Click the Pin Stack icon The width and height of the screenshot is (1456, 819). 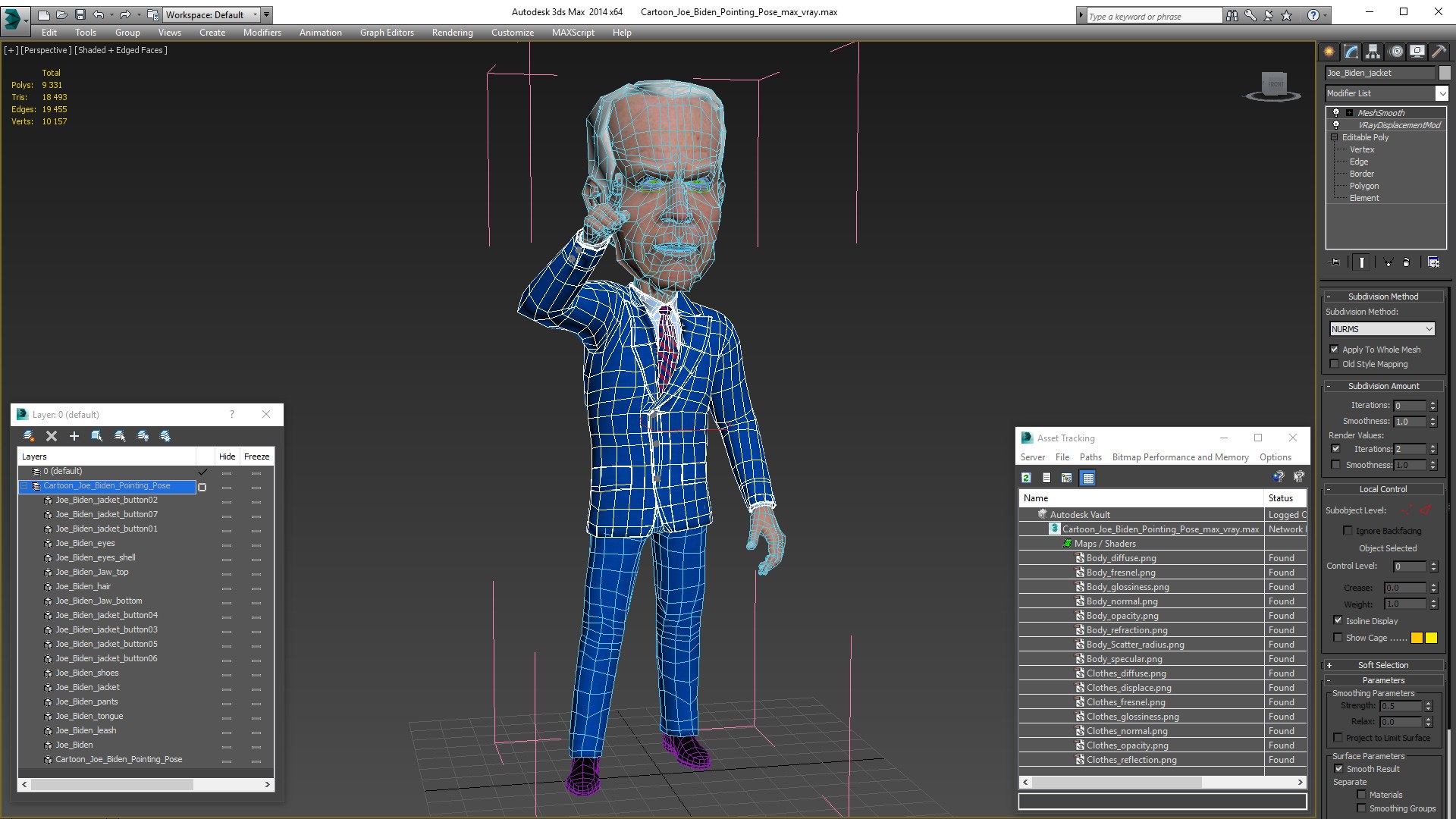(x=1335, y=262)
